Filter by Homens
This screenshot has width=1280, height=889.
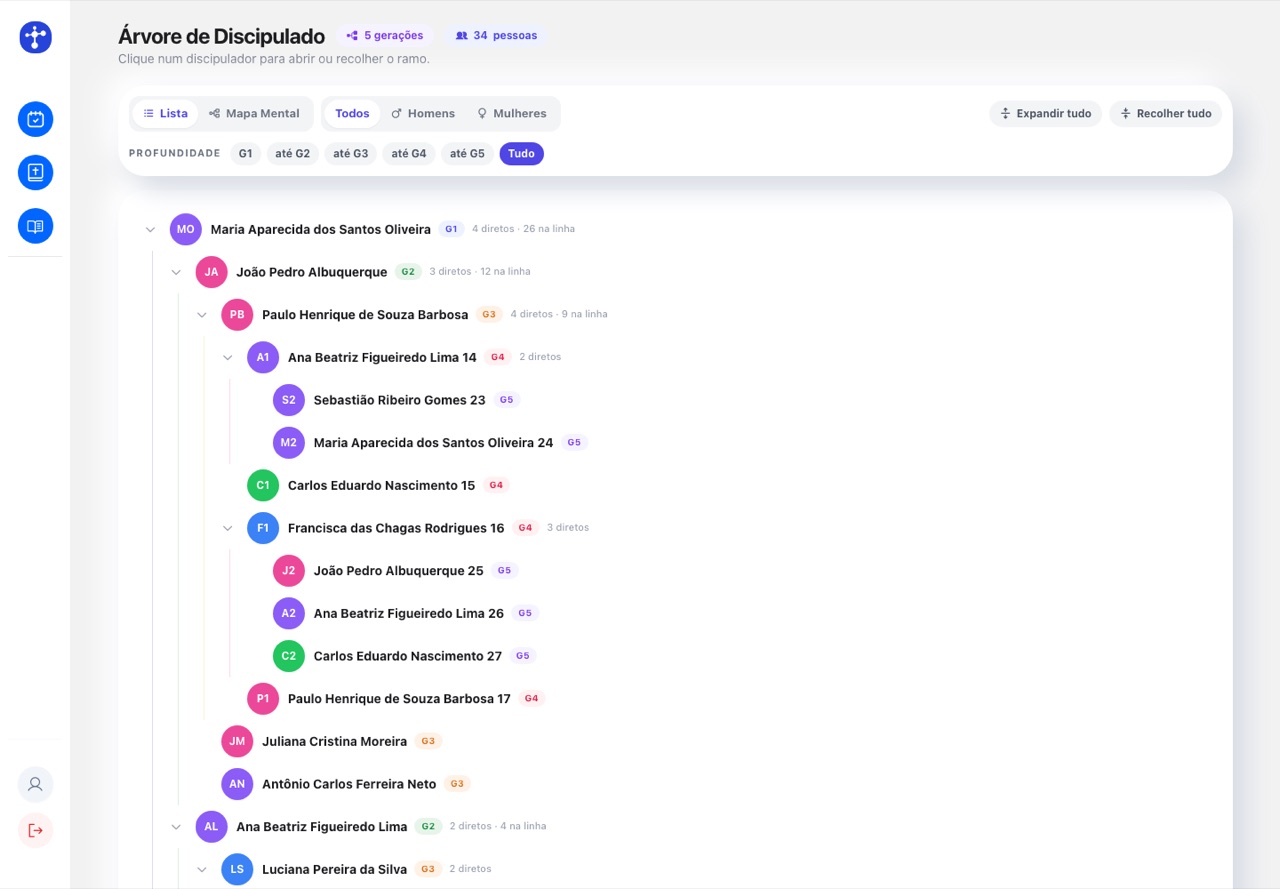(x=423, y=113)
